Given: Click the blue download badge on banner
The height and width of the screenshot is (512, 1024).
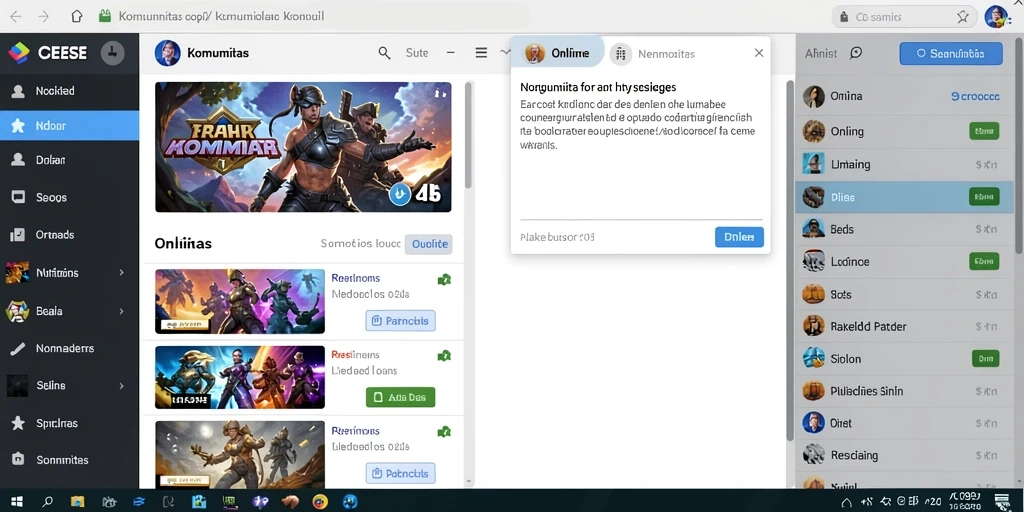Looking at the screenshot, I should pos(400,193).
